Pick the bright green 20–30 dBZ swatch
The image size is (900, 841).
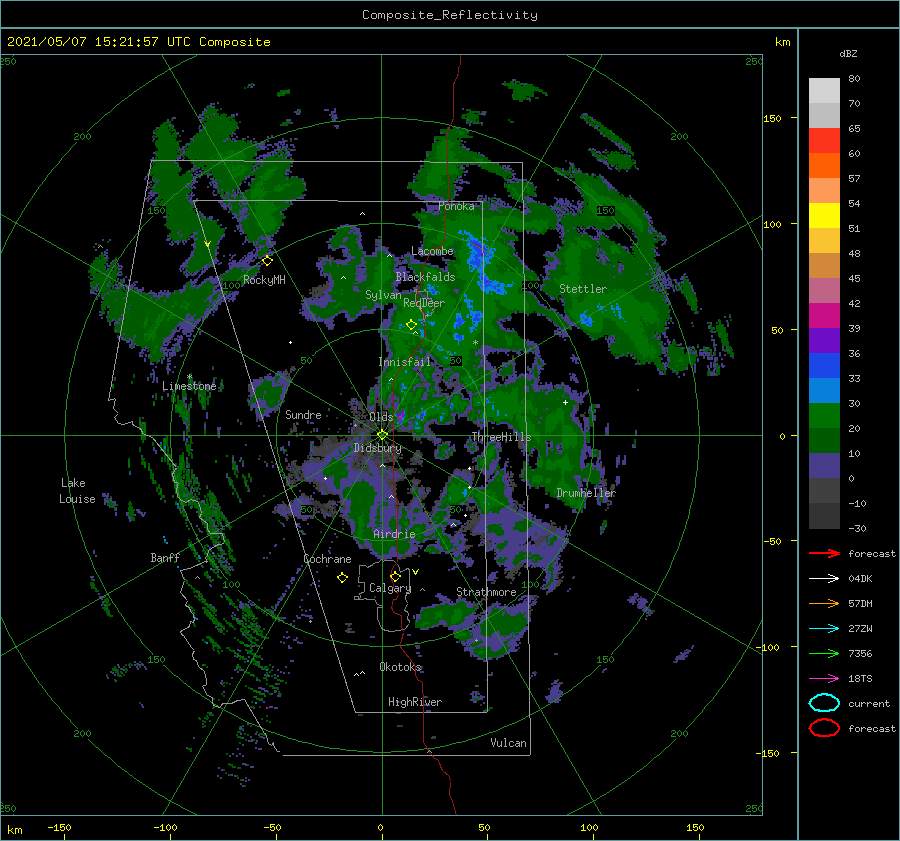[x=824, y=416]
